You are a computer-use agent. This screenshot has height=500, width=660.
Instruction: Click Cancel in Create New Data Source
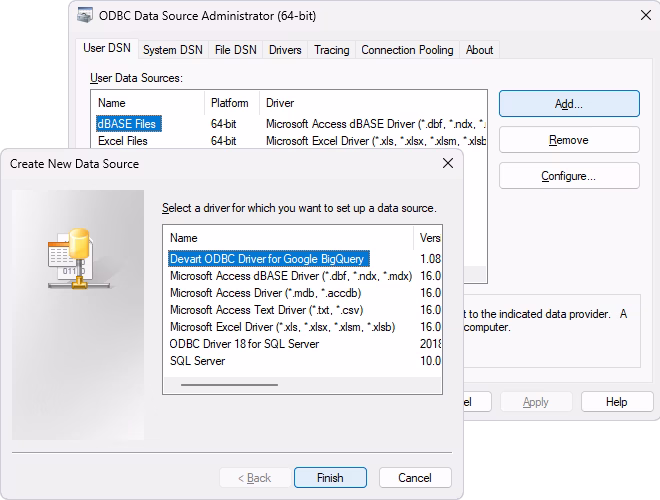tap(415, 478)
